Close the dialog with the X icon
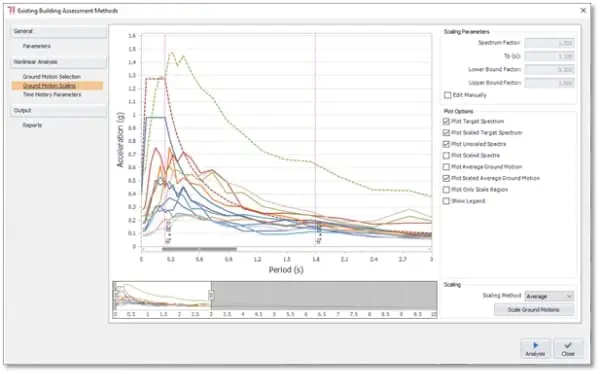Viewport: 600px width, 374px height. click(x=583, y=10)
